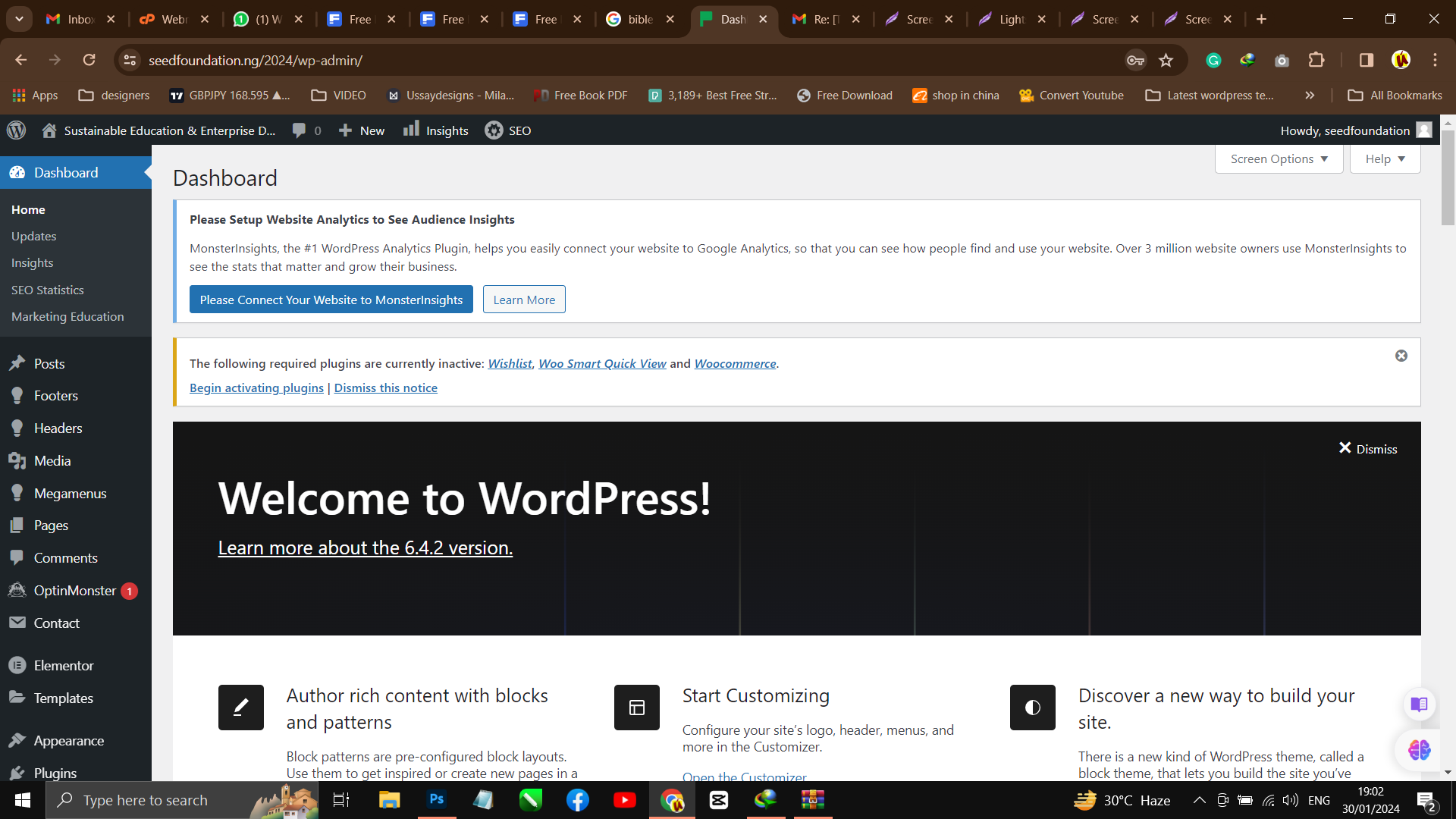Image resolution: width=1456 pixels, height=819 pixels.
Task: Open the designers bookmarks folder
Action: 115,96
